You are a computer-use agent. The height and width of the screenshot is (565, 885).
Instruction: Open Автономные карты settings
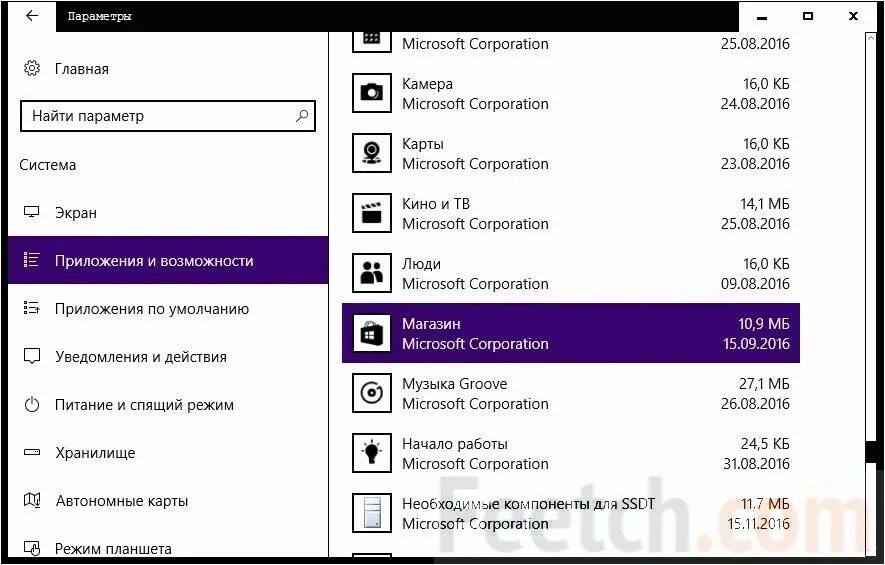pyautogui.click(x=121, y=501)
